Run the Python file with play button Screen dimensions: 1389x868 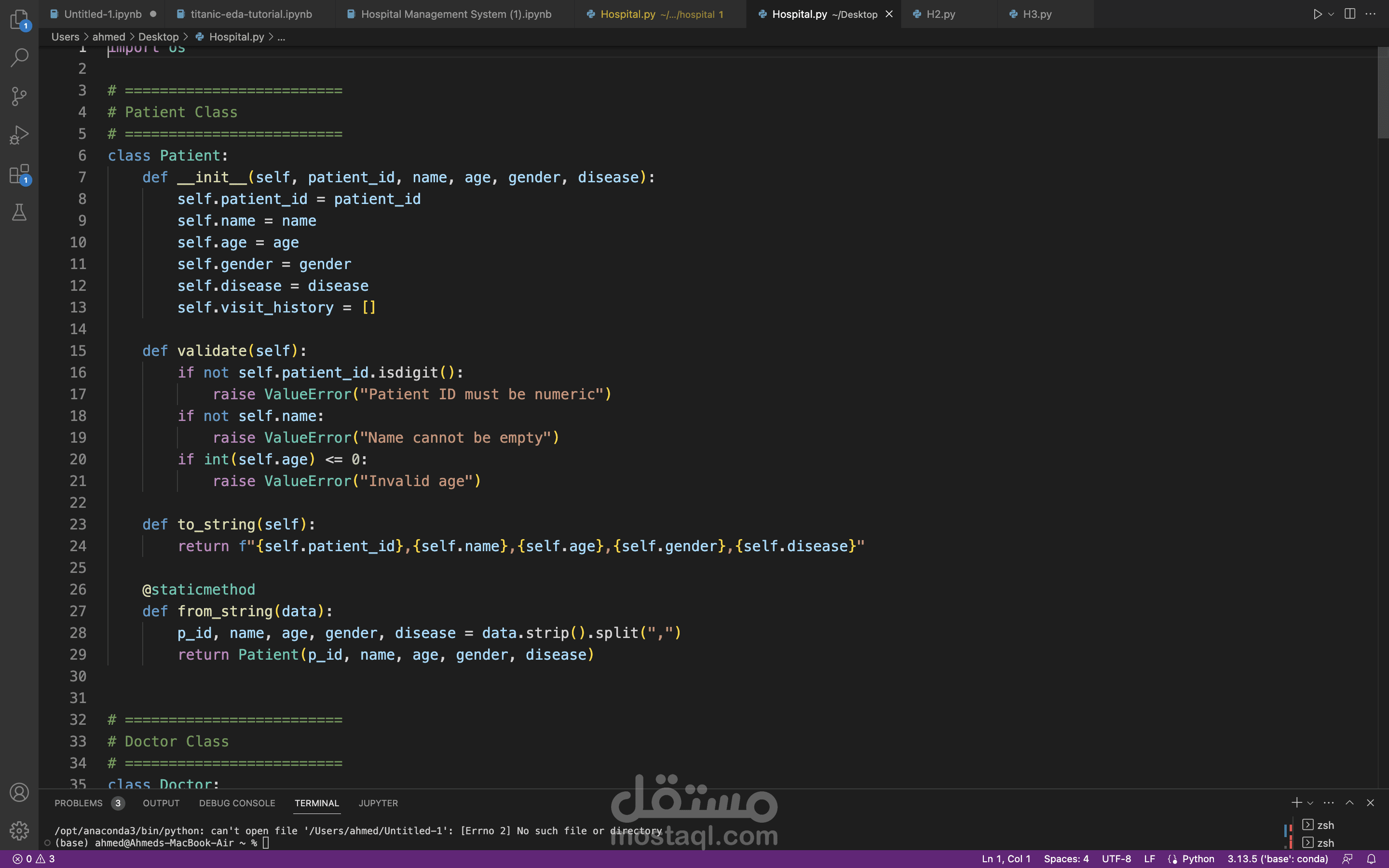point(1317,14)
